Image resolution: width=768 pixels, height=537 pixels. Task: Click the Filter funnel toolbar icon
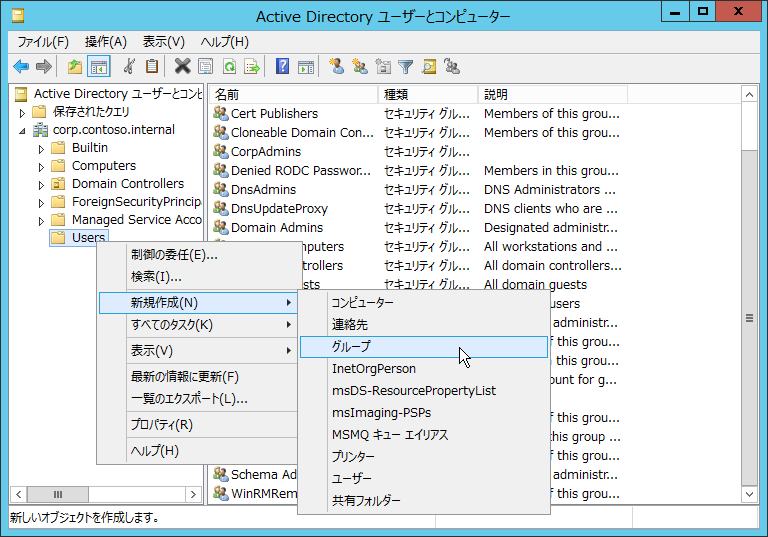pyautogui.click(x=406, y=66)
